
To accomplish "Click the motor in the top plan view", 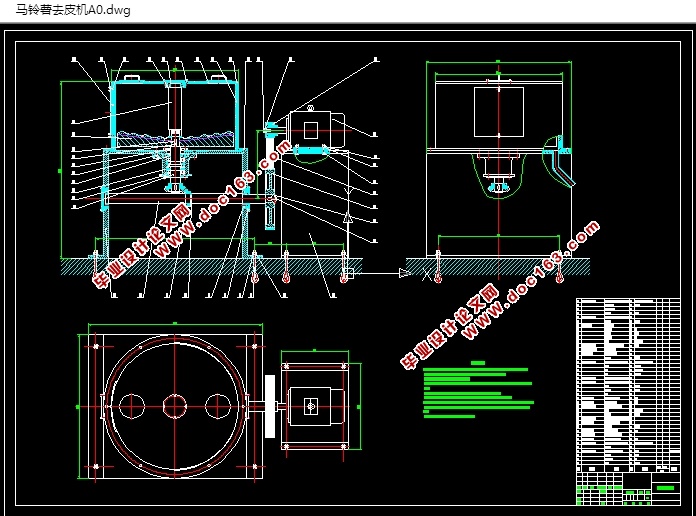I will click(316, 406).
